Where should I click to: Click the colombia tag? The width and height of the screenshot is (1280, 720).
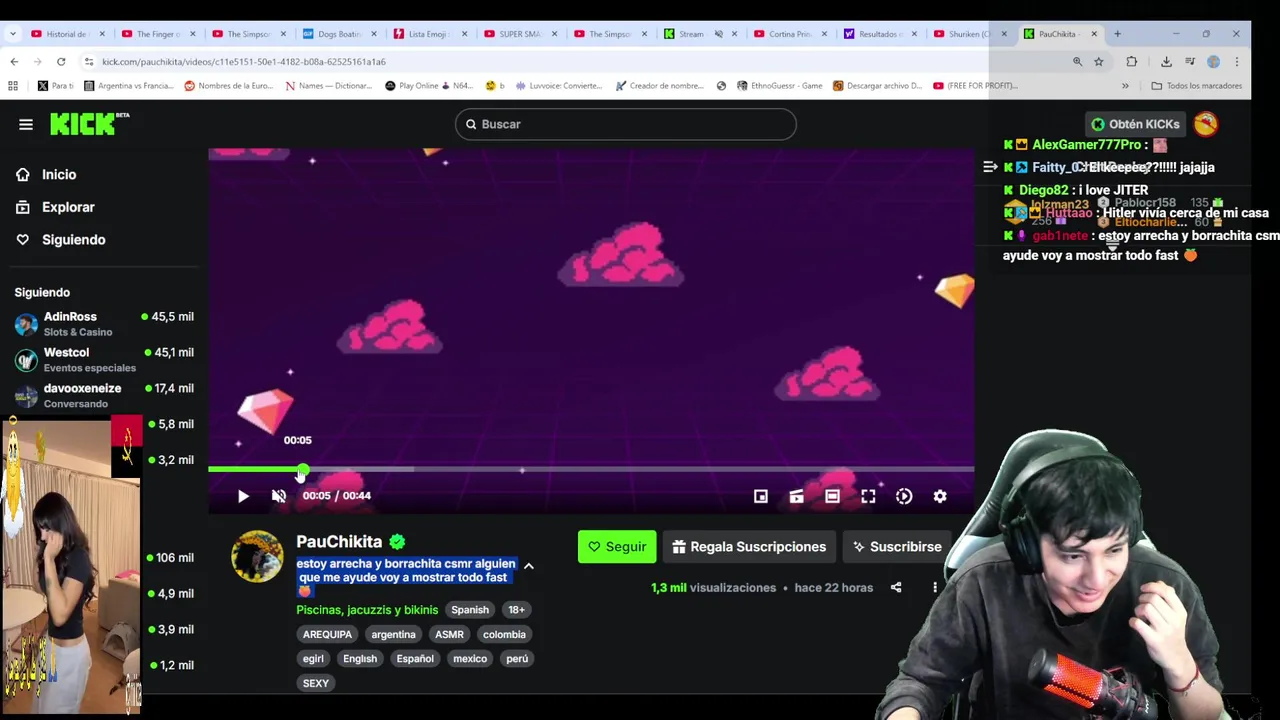click(504, 634)
